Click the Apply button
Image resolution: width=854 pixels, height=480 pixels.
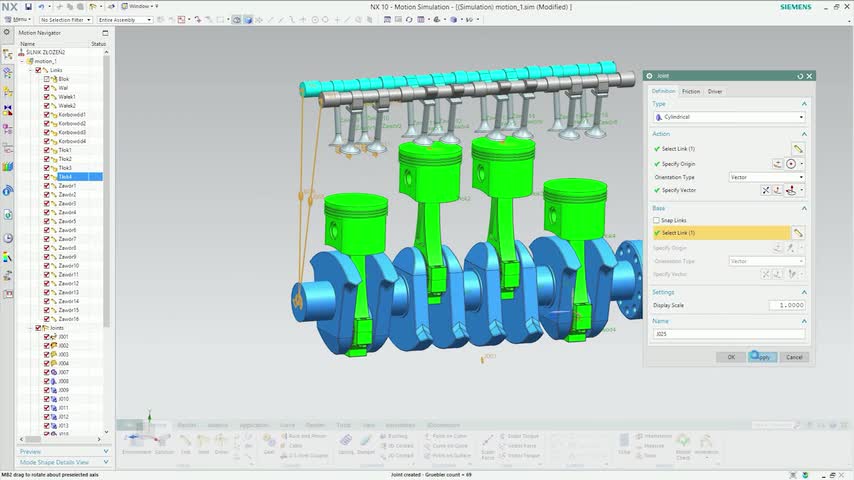(762, 357)
